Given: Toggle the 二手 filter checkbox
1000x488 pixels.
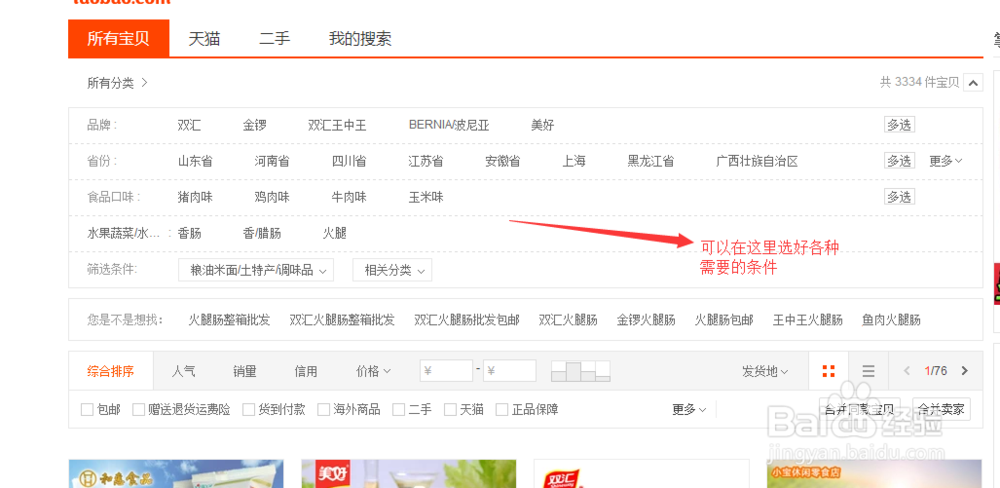Looking at the screenshot, I should [399, 410].
